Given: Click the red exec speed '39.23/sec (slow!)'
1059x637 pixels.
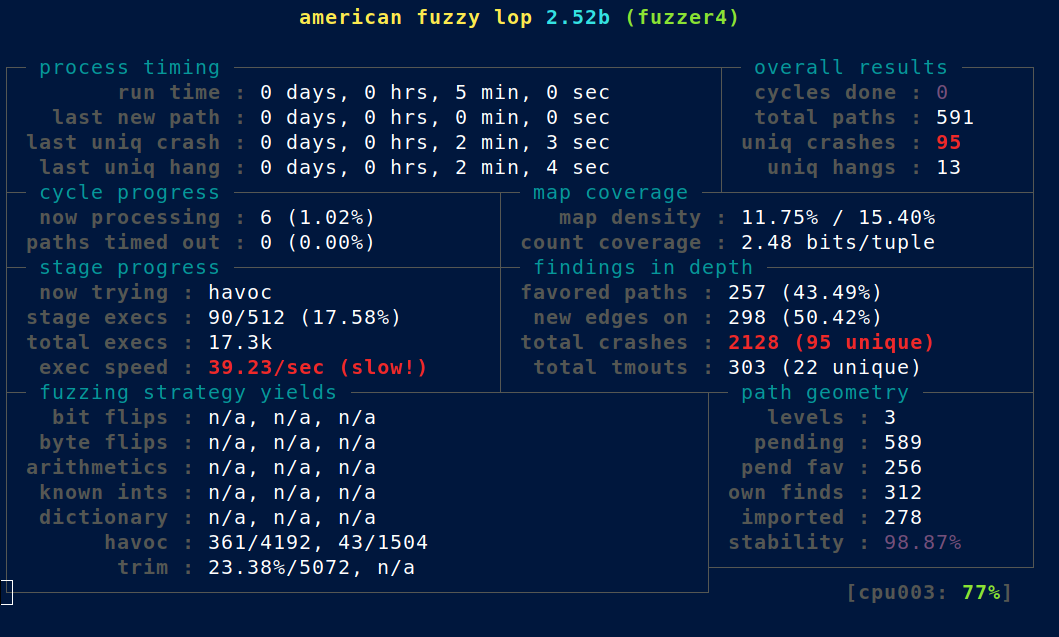Looking at the screenshot, I should point(317,367).
